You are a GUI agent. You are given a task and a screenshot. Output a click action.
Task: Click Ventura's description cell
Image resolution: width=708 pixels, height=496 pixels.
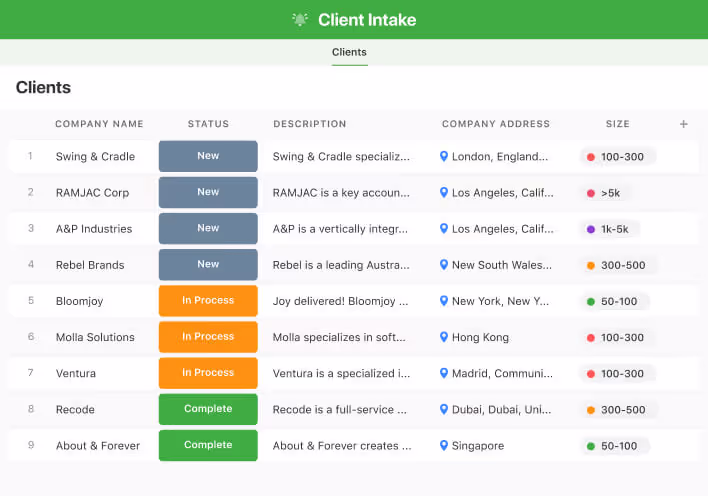(x=341, y=373)
